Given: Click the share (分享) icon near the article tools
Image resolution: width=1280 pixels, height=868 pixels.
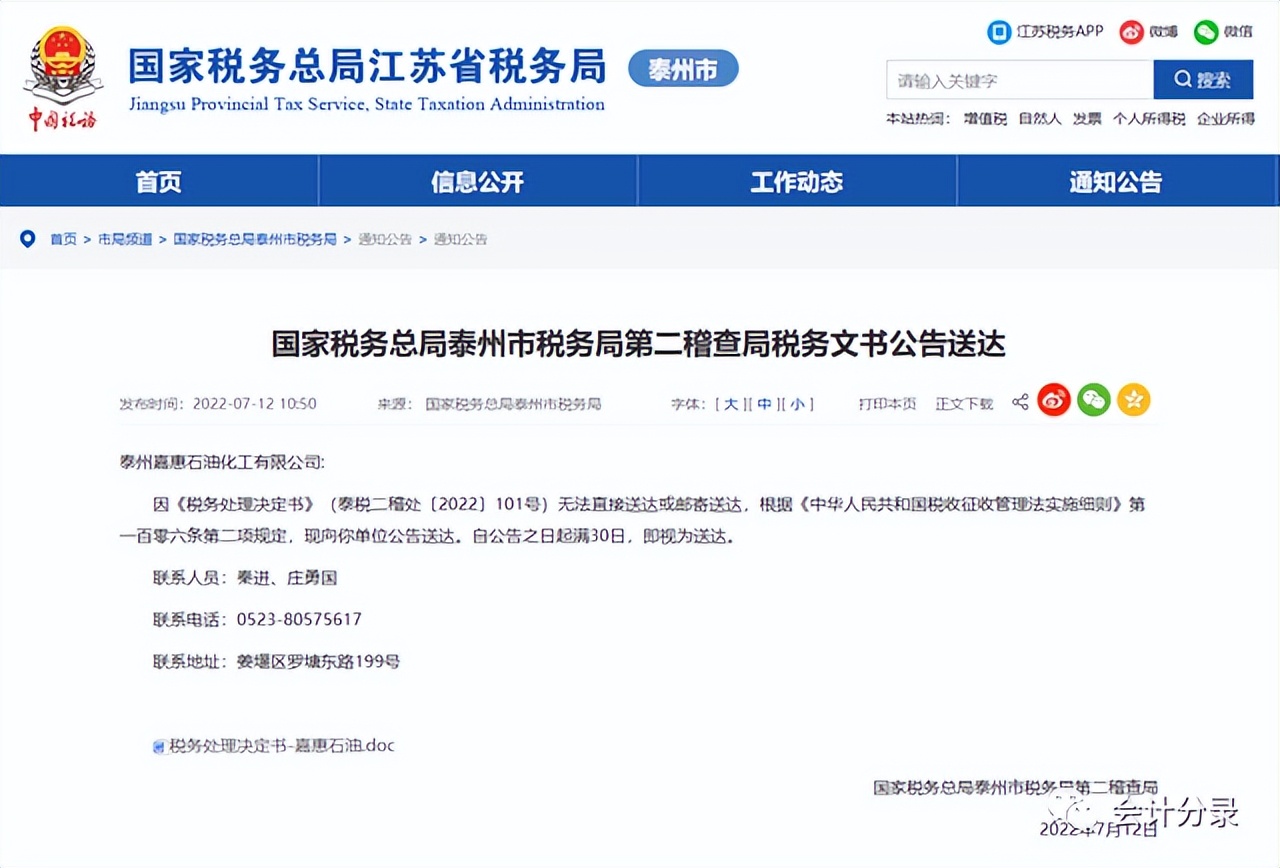Looking at the screenshot, I should point(1019,399).
